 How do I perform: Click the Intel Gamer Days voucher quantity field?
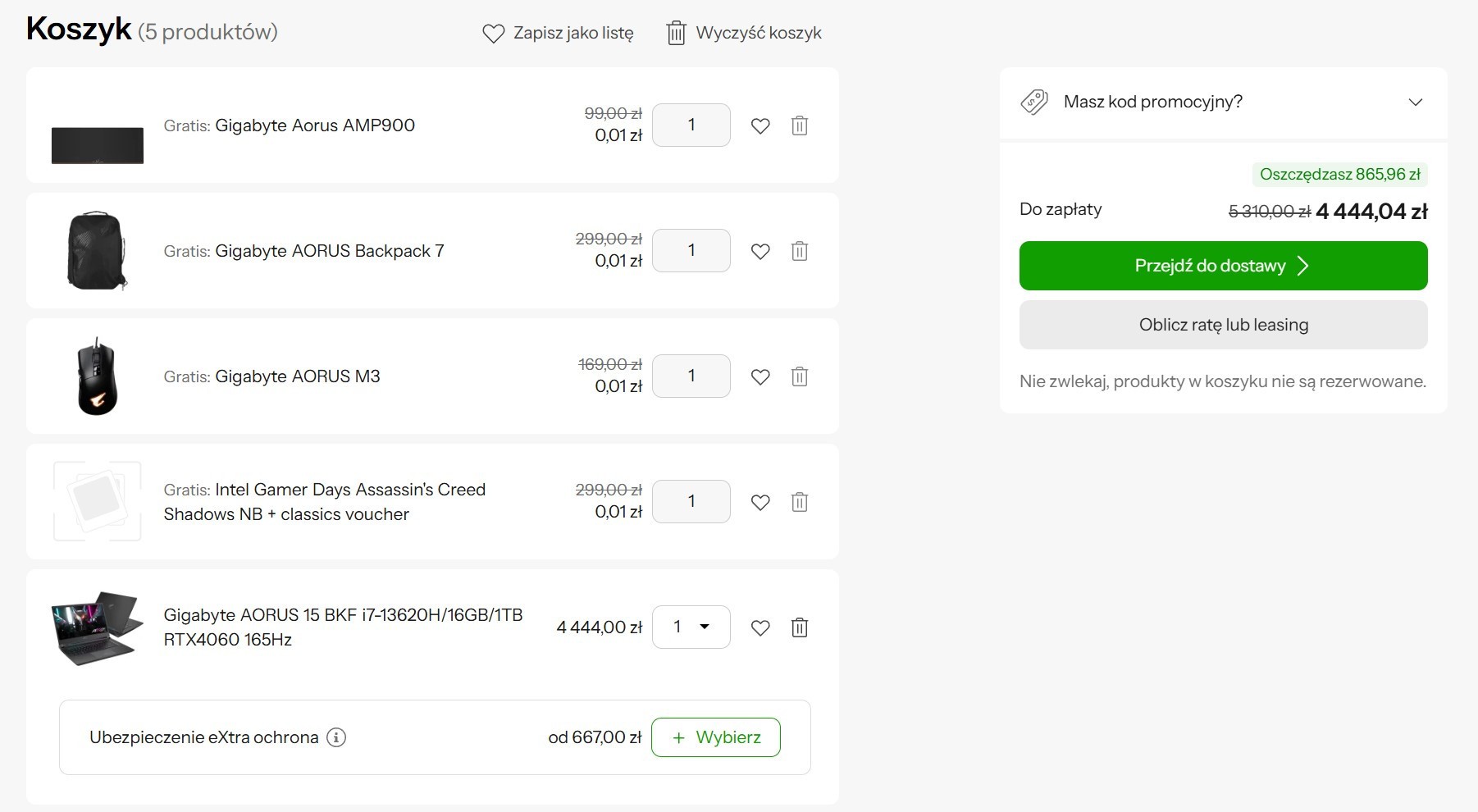(691, 502)
